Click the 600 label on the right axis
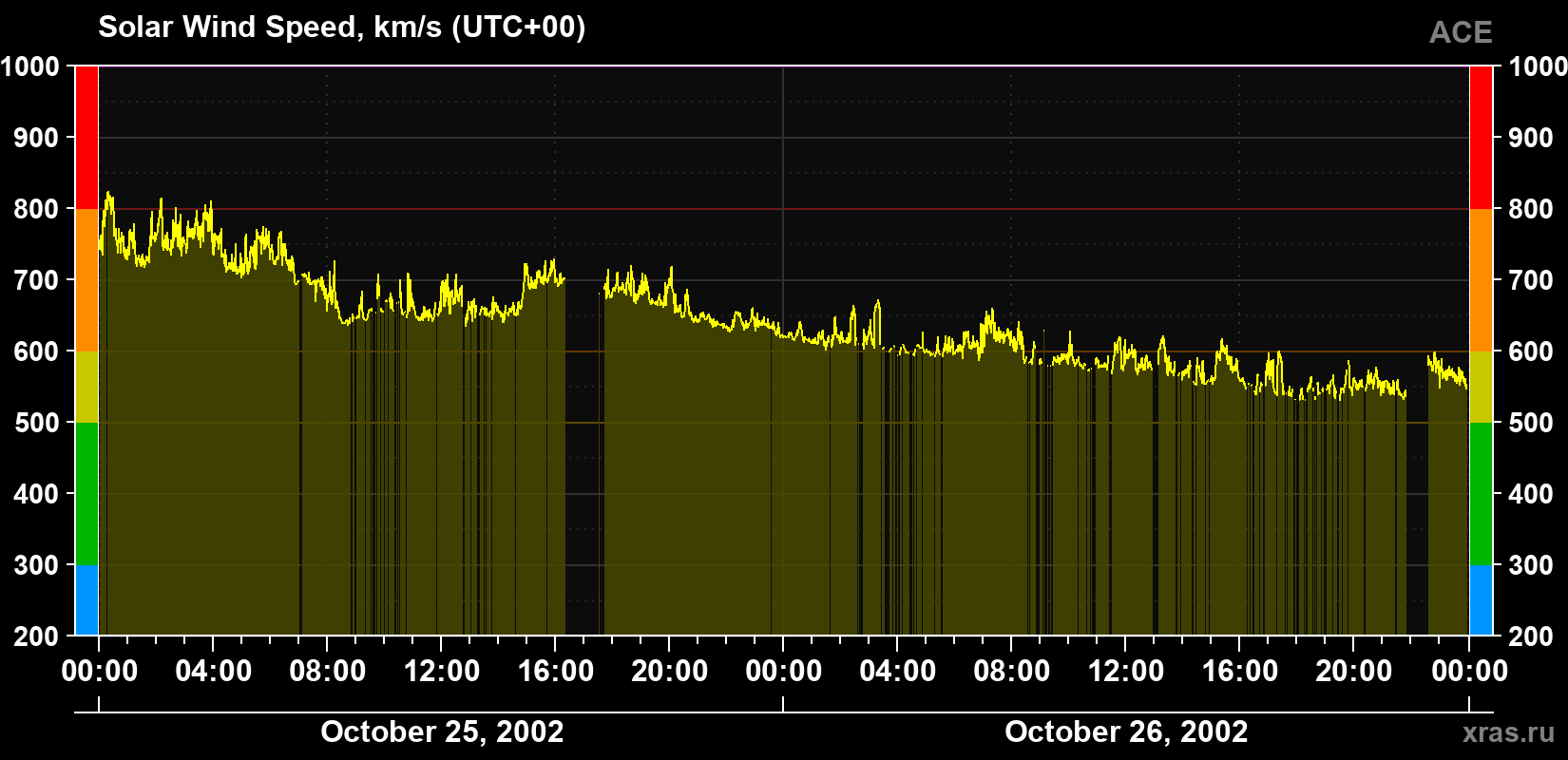 [1531, 351]
